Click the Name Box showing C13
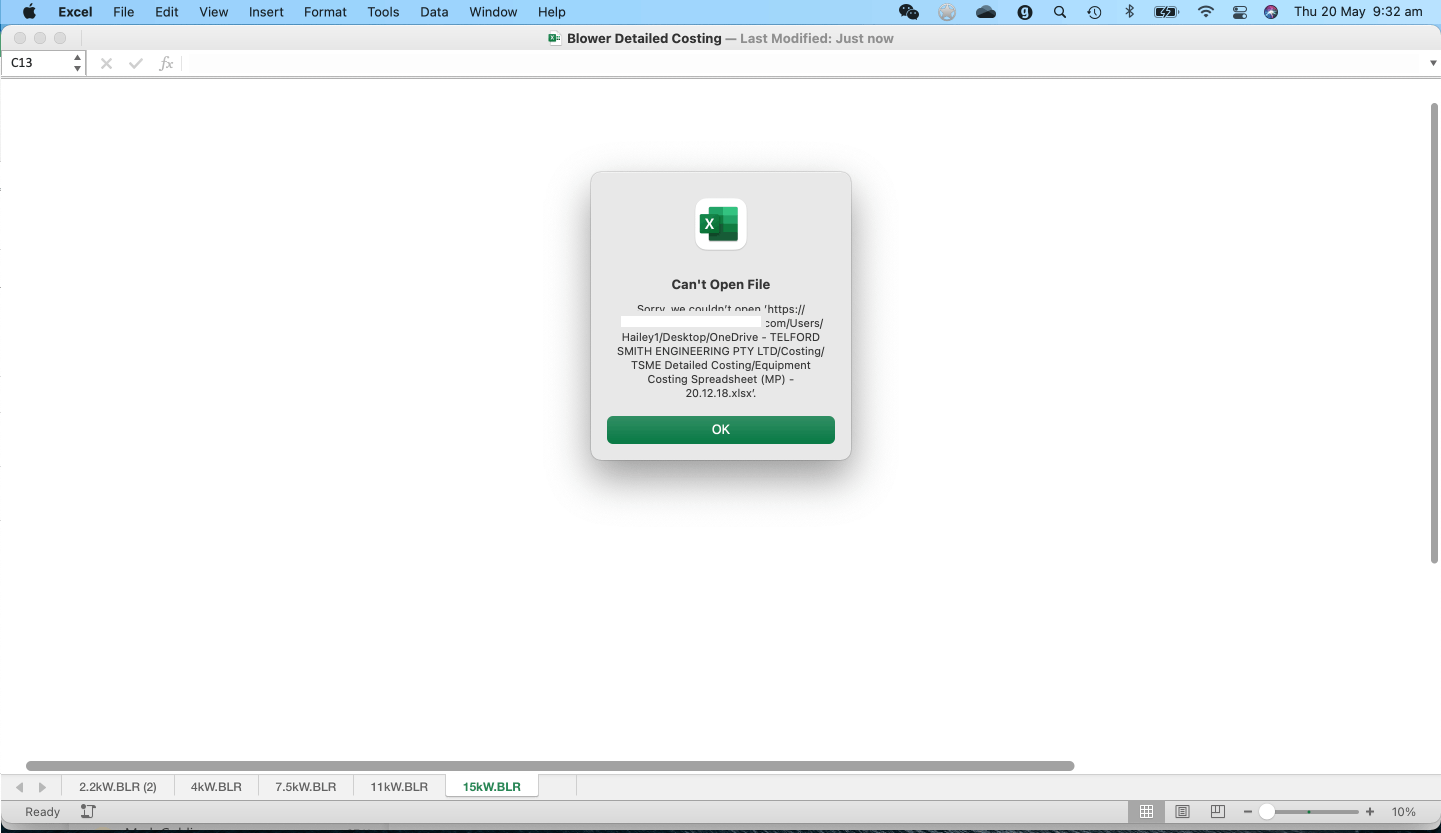 [36, 63]
